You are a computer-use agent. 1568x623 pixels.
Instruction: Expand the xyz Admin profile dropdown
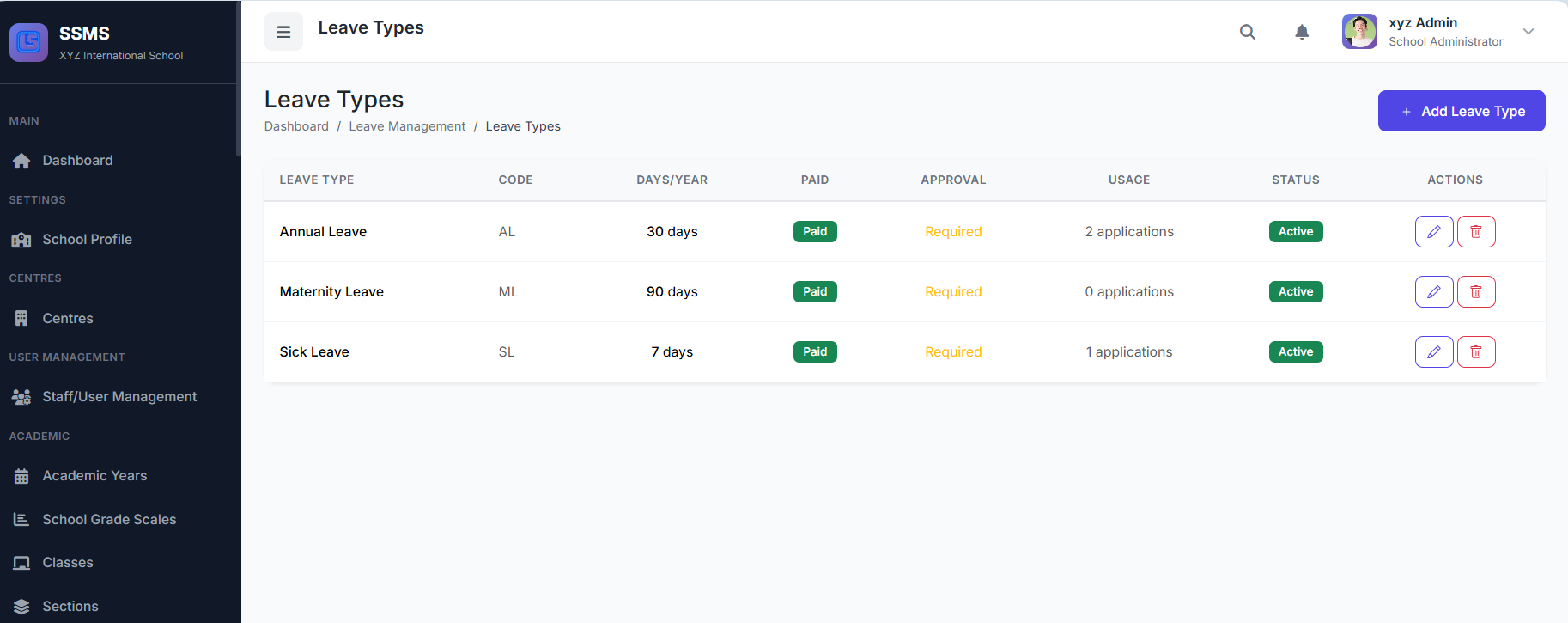tap(1528, 32)
